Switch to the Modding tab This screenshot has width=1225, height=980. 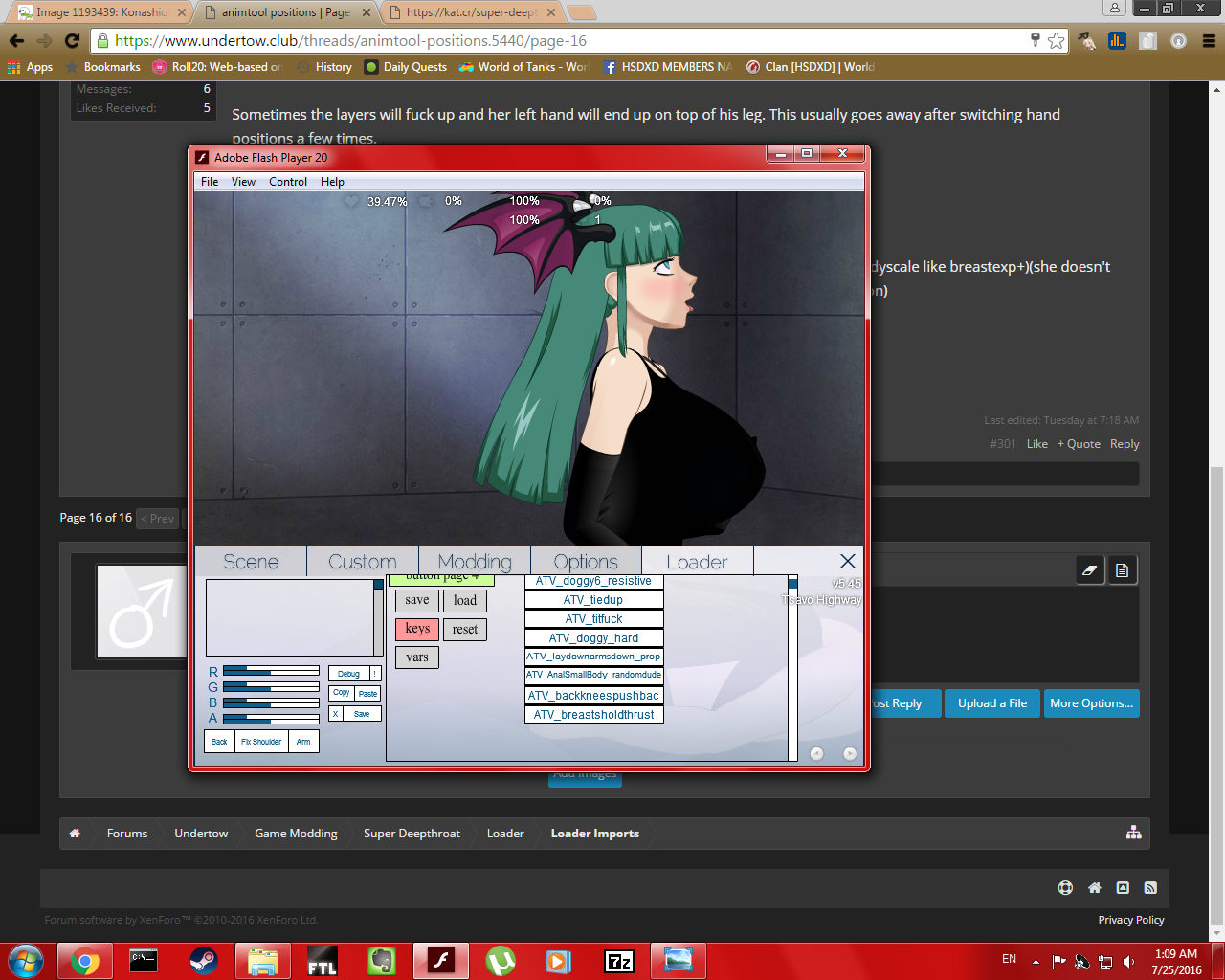[x=475, y=562]
